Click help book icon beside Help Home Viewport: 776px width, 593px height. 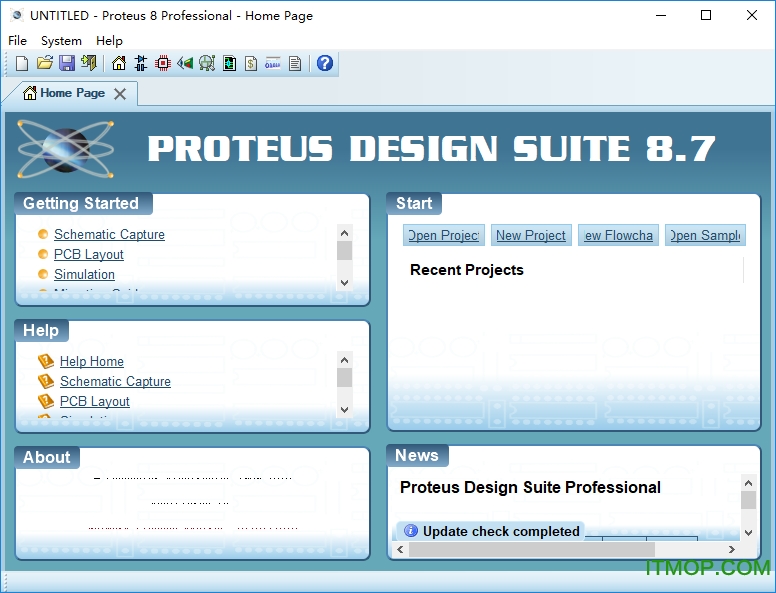tap(46, 361)
